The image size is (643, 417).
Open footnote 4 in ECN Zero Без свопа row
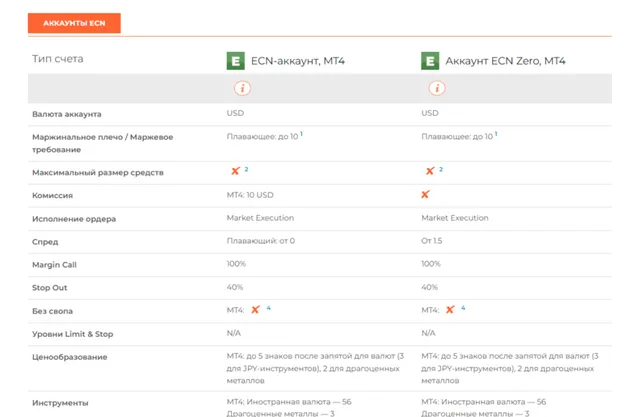463,308
